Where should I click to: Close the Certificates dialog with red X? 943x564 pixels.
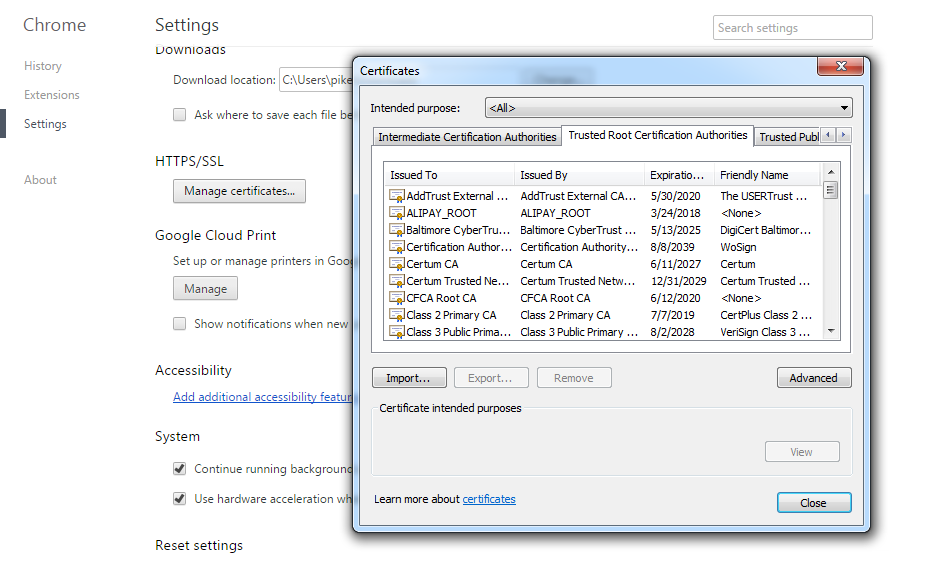840,66
